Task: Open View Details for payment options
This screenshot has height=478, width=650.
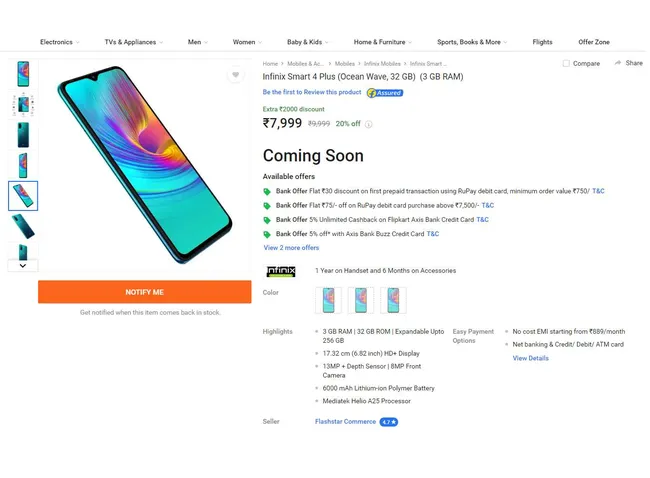Action: (530, 358)
